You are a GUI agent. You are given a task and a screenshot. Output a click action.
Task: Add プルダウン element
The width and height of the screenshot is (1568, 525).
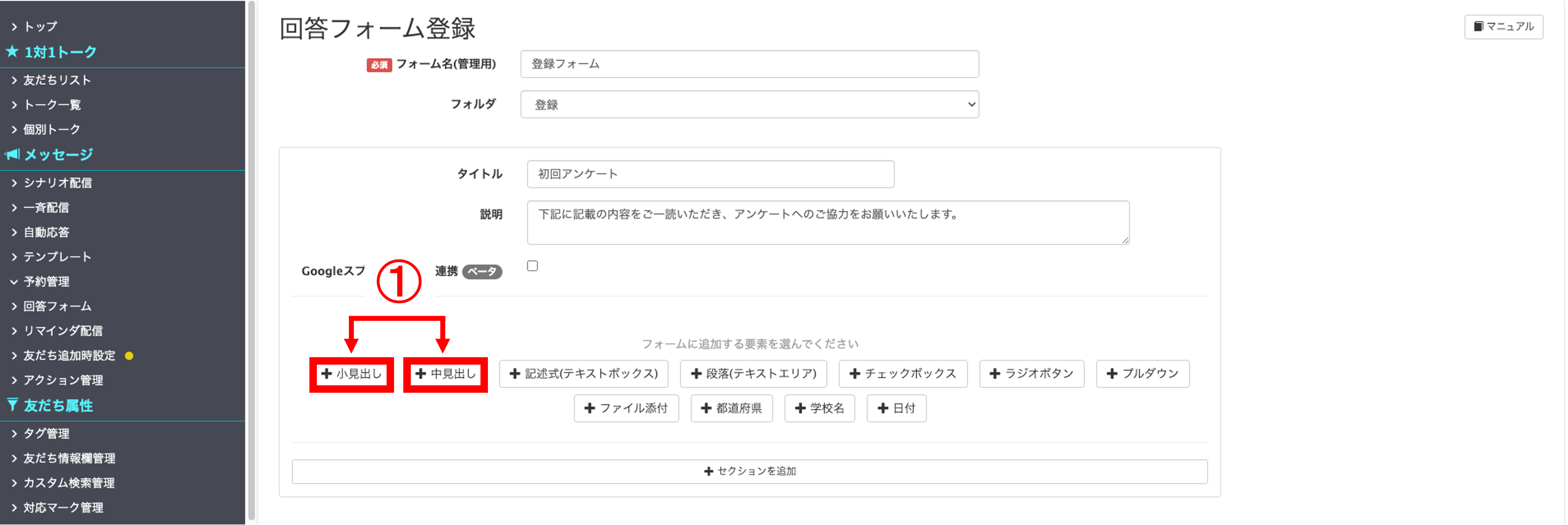pyautogui.click(x=1143, y=373)
